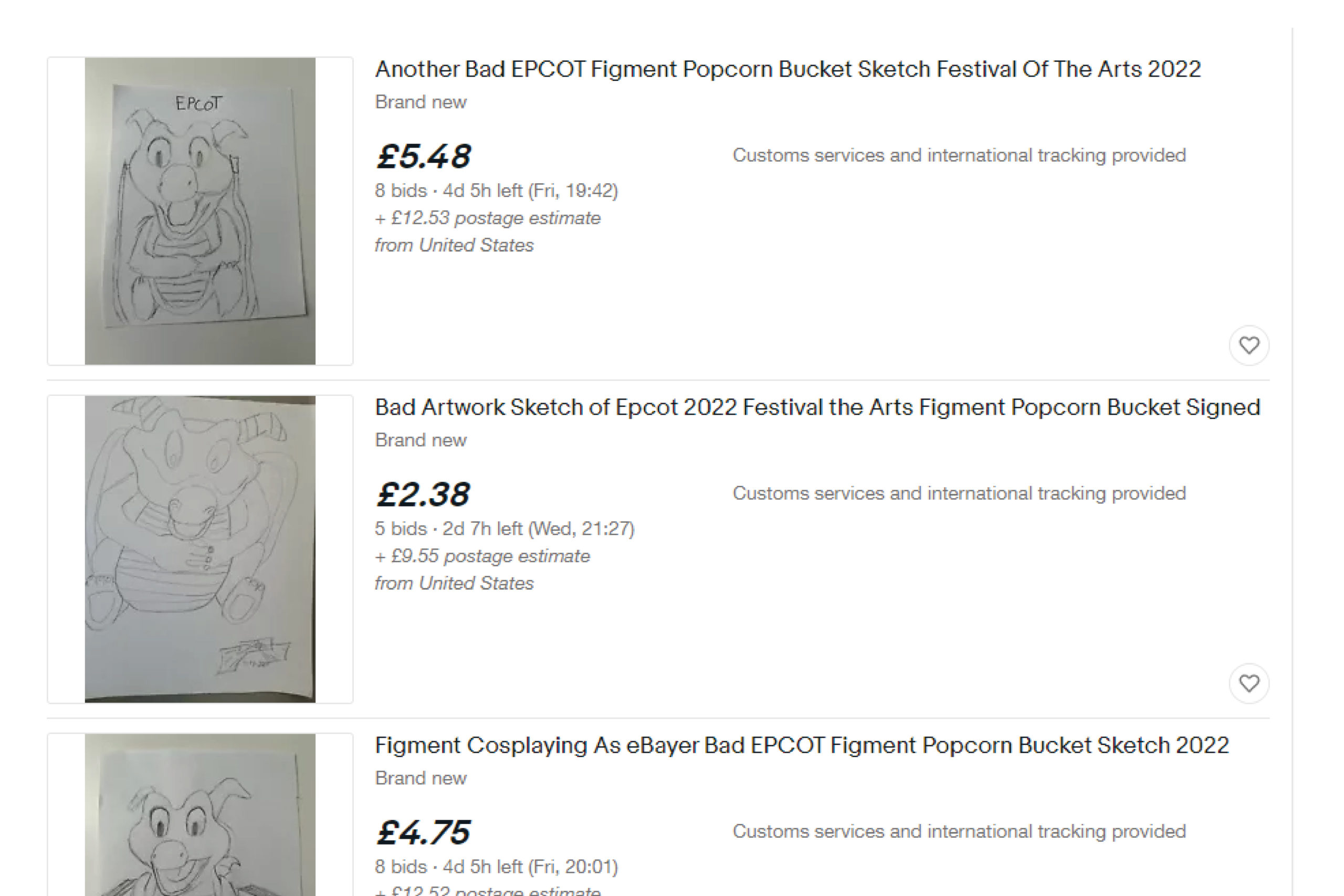
Task: Click "Customs services and international tracking provided" text
Action: pos(960,155)
